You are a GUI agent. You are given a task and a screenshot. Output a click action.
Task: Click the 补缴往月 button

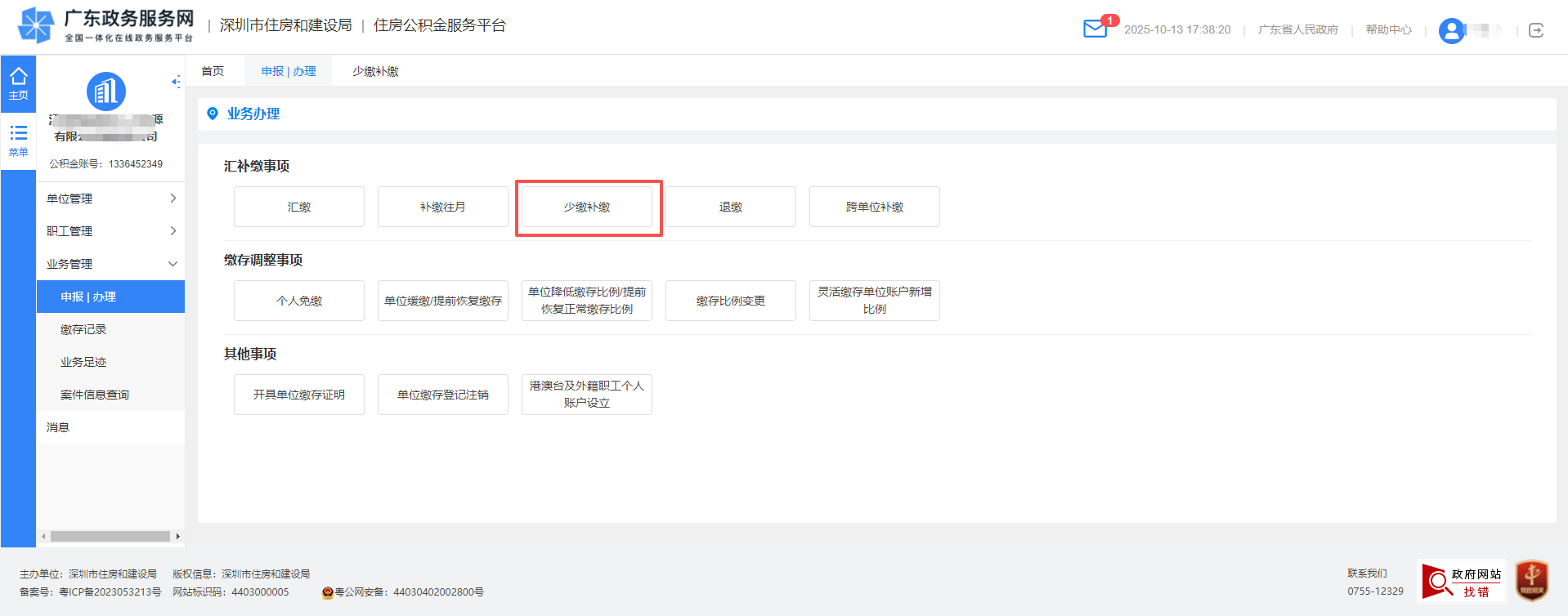click(443, 207)
